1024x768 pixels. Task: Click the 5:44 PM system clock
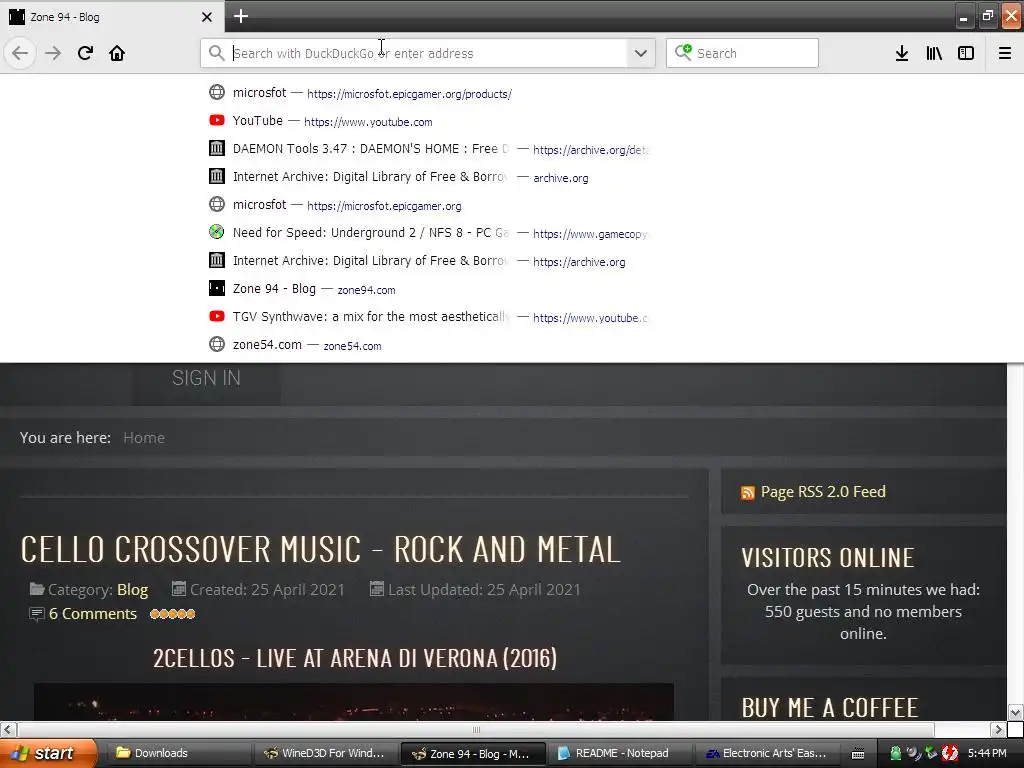(x=987, y=754)
